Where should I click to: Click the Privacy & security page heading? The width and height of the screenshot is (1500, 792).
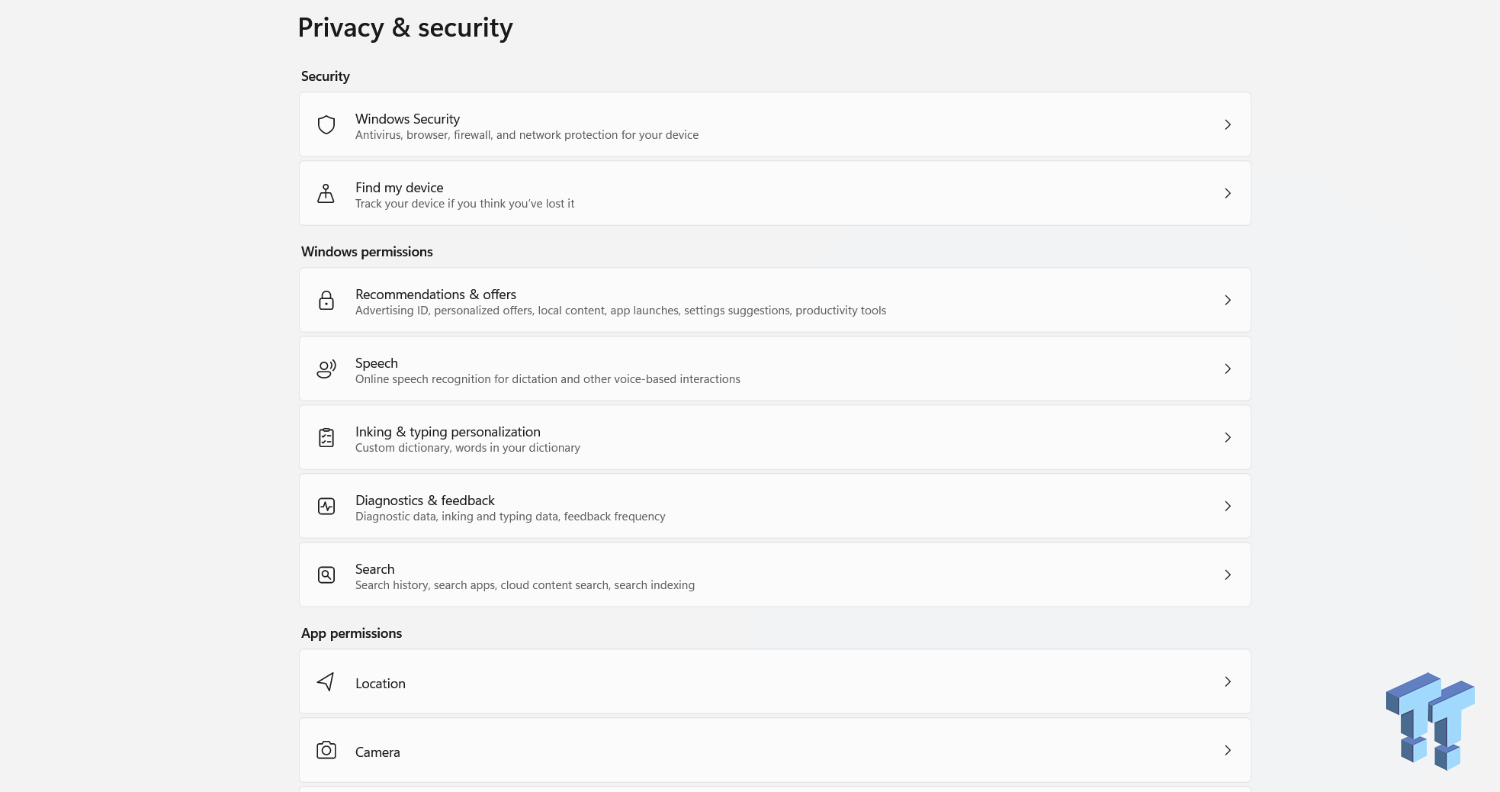tap(405, 27)
